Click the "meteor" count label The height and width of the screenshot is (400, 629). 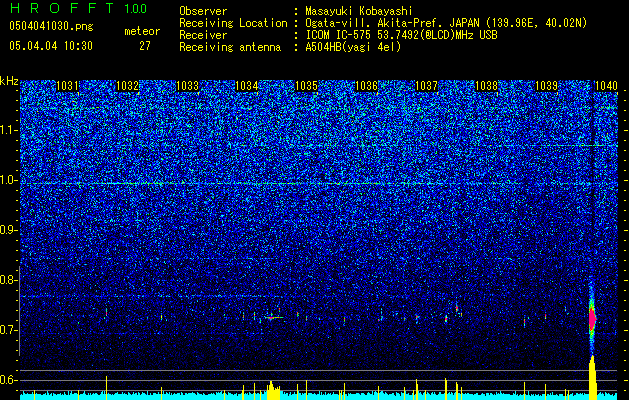click(142, 31)
